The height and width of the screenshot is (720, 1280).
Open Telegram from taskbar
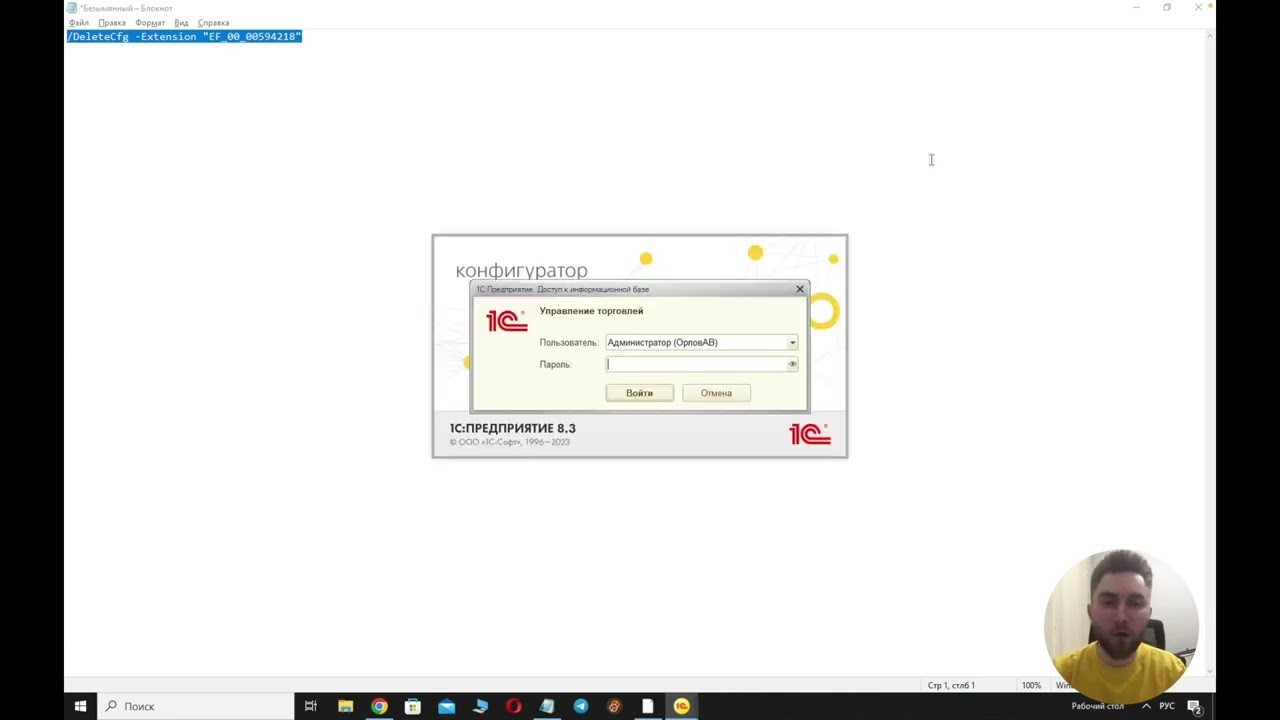tap(580, 706)
